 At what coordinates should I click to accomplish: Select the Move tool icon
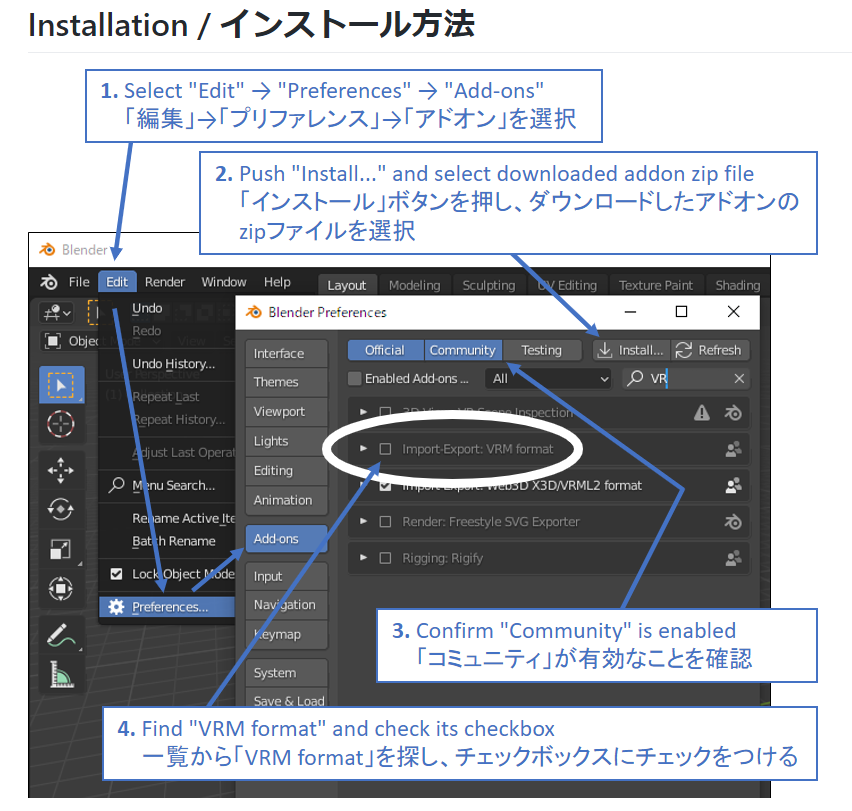tap(61, 470)
